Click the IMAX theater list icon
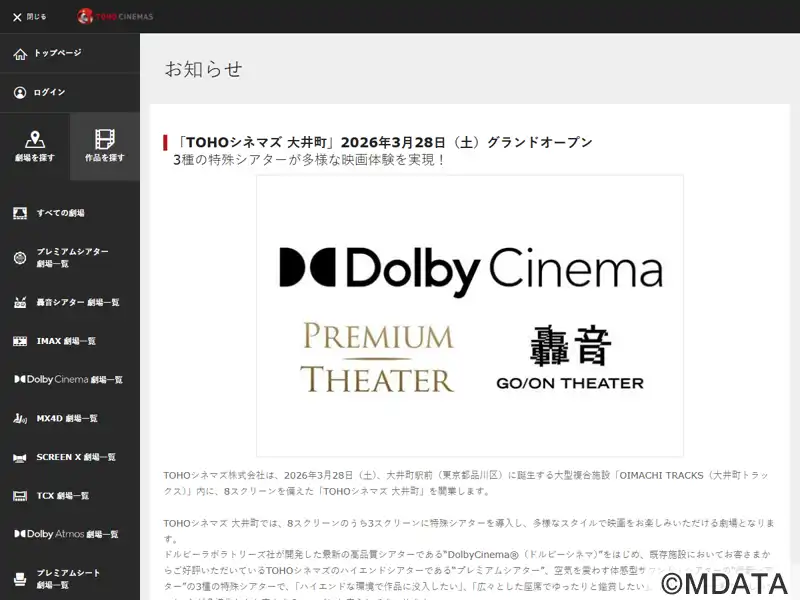Image resolution: width=800 pixels, height=600 pixels. coord(20,341)
